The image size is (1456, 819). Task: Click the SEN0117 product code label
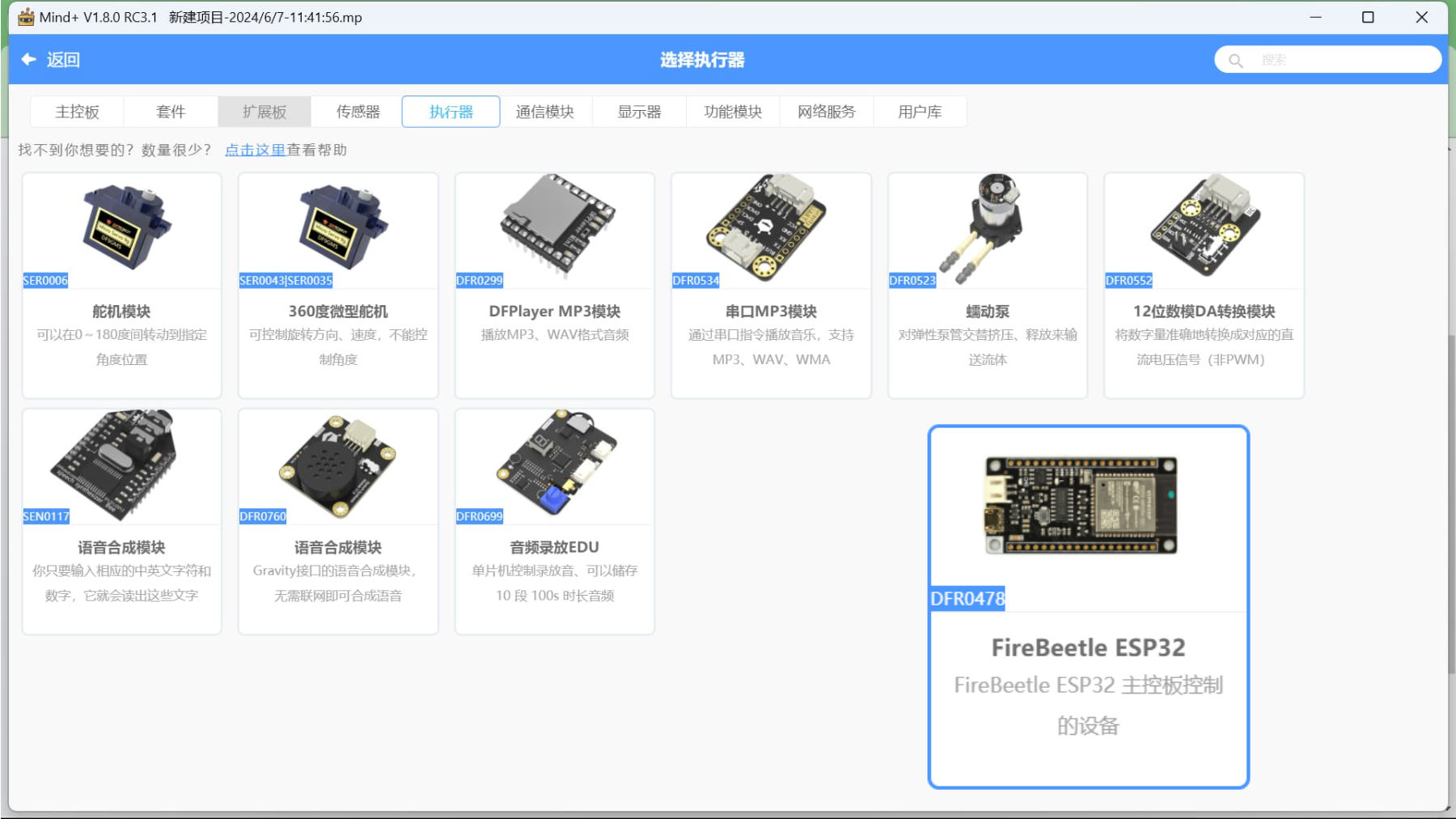point(46,516)
